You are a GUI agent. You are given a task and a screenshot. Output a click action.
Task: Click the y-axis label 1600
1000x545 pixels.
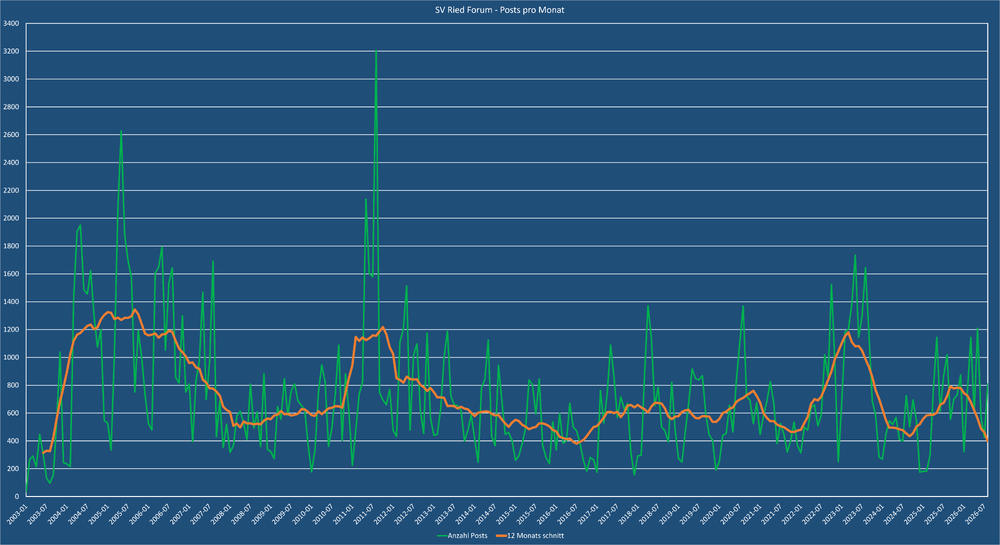coord(11,274)
